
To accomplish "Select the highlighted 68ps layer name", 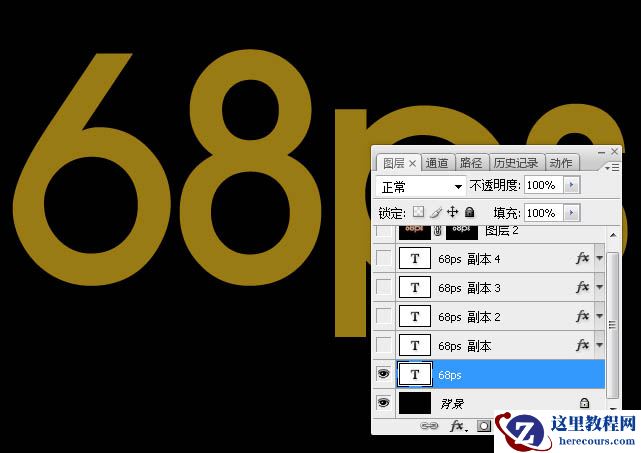I will pos(450,375).
